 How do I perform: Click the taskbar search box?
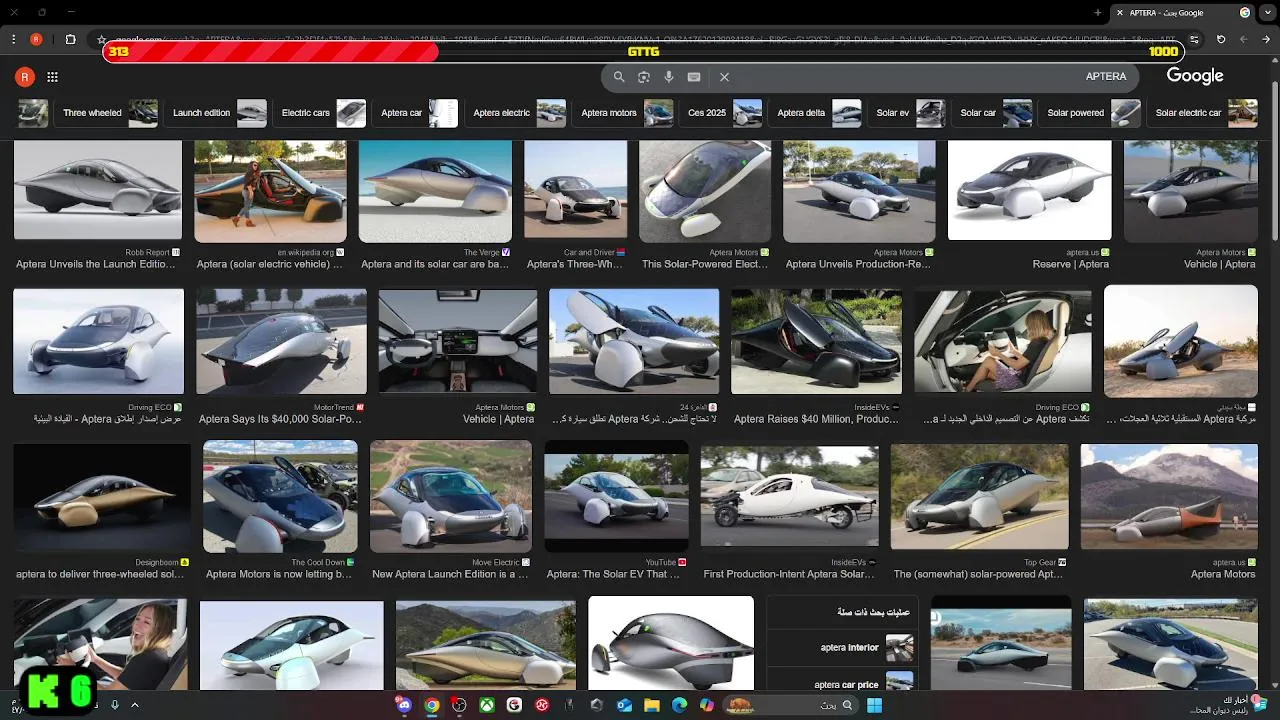click(x=790, y=705)
